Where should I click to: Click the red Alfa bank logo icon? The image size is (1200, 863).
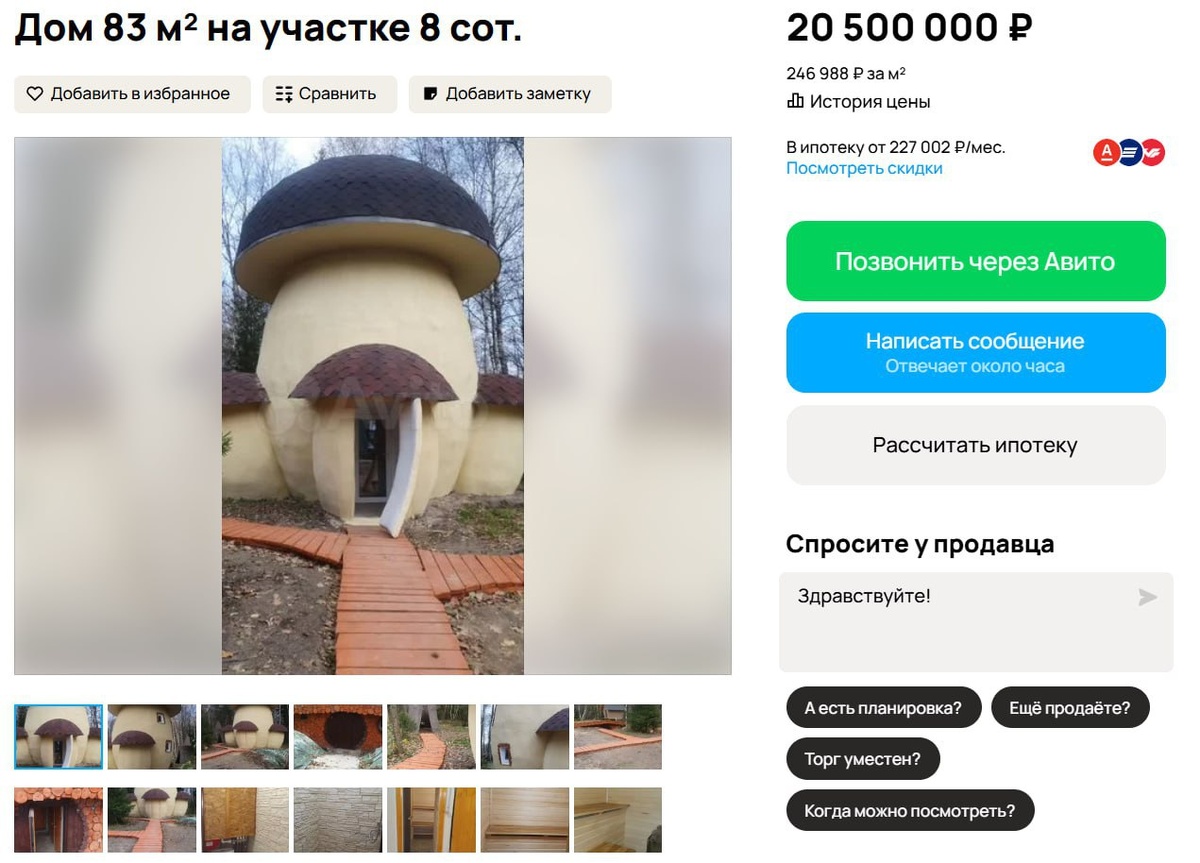1106,152
